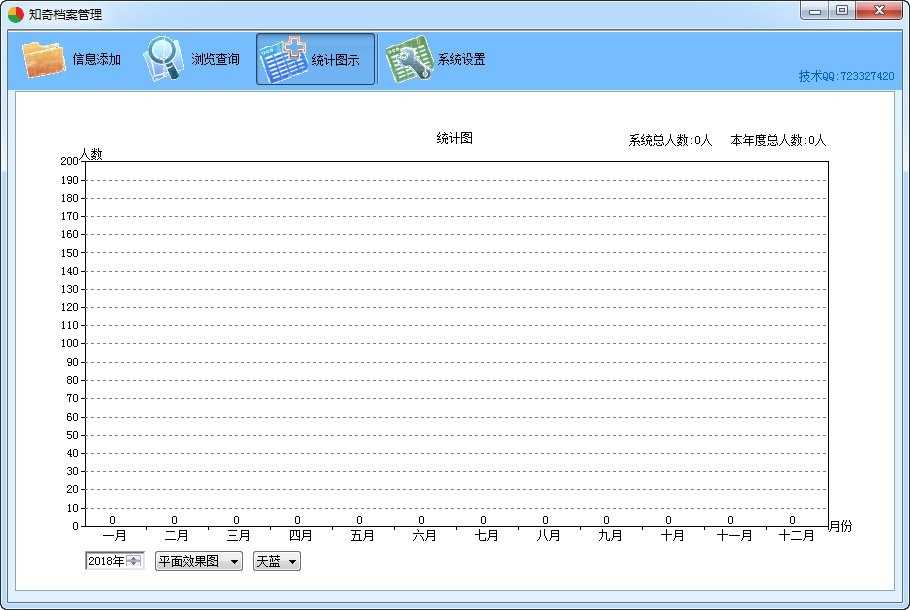910x610 pixels.
Task: Click into the 2018年 year field
Action: (105, 561)
